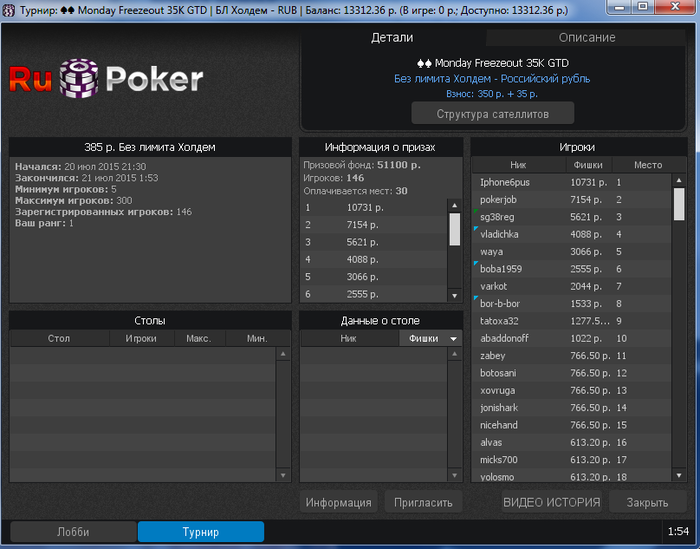The width and height of the screenshot is (700, 549).
Task: Select player tatoxa32 row
Action: coord(571,321)
